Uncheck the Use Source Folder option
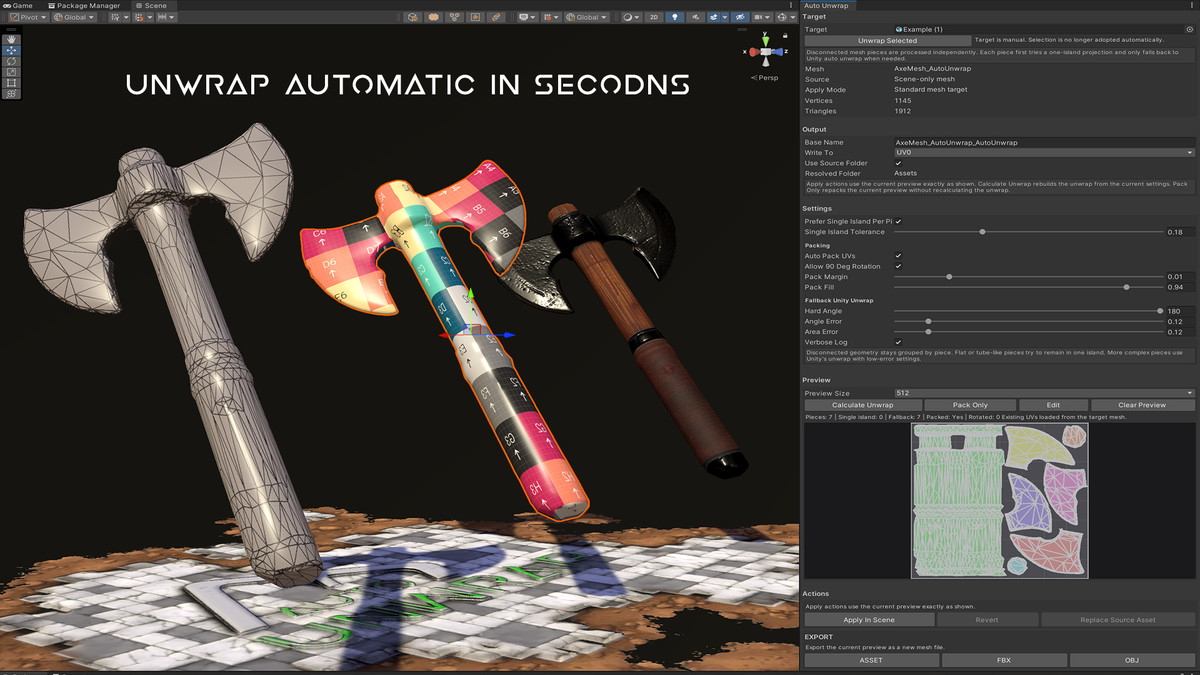This screenshot has height=675, width=1200. point(899,162)
